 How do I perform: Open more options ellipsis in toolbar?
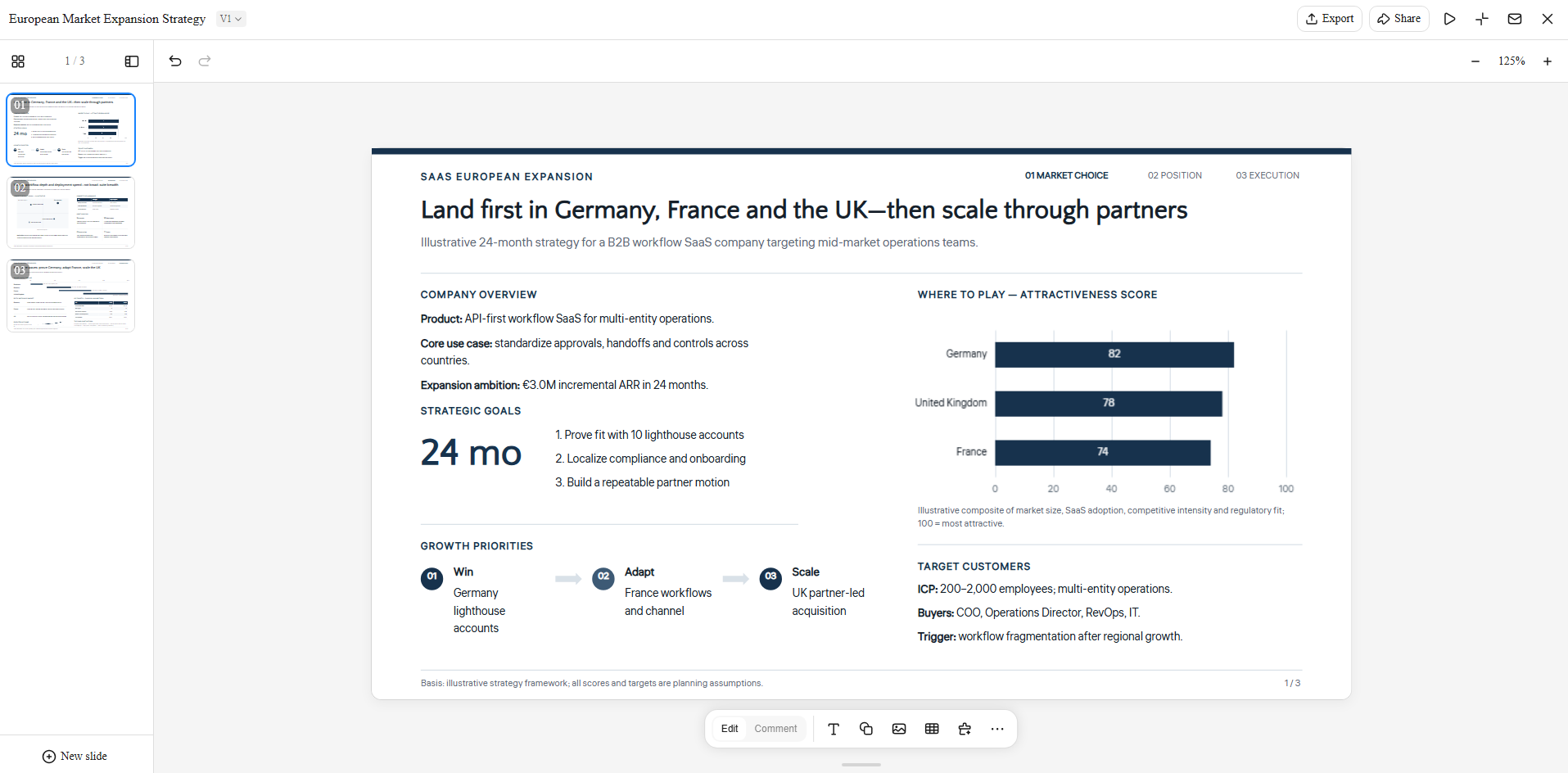(x=997, y=729)
